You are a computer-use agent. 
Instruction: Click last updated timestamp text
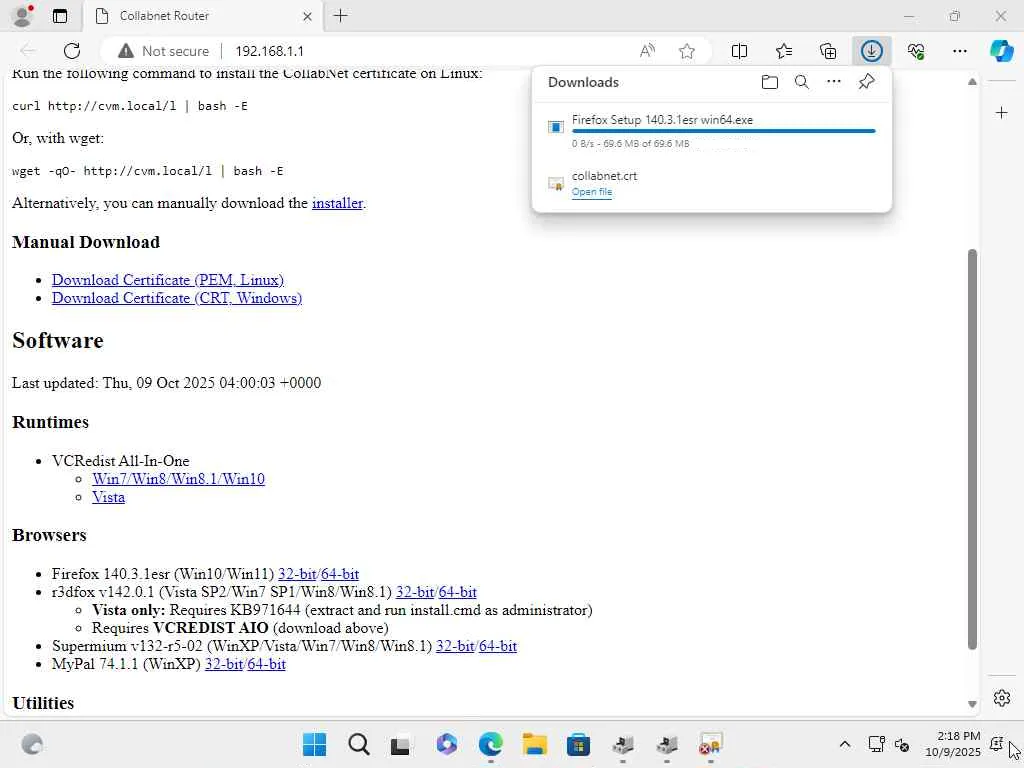(x=167, y=383)
